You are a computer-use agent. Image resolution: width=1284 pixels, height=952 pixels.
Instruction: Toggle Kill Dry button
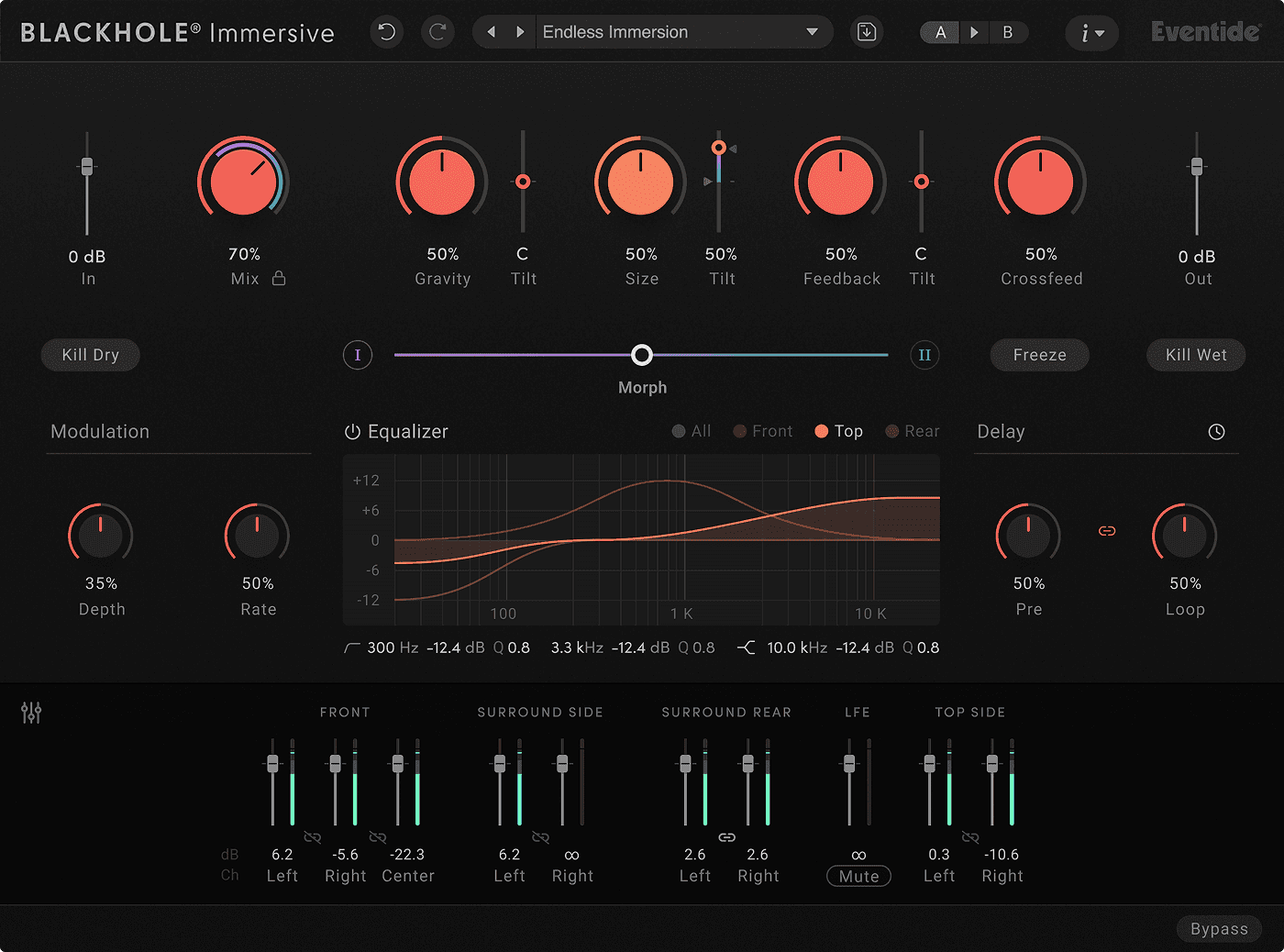91,355
